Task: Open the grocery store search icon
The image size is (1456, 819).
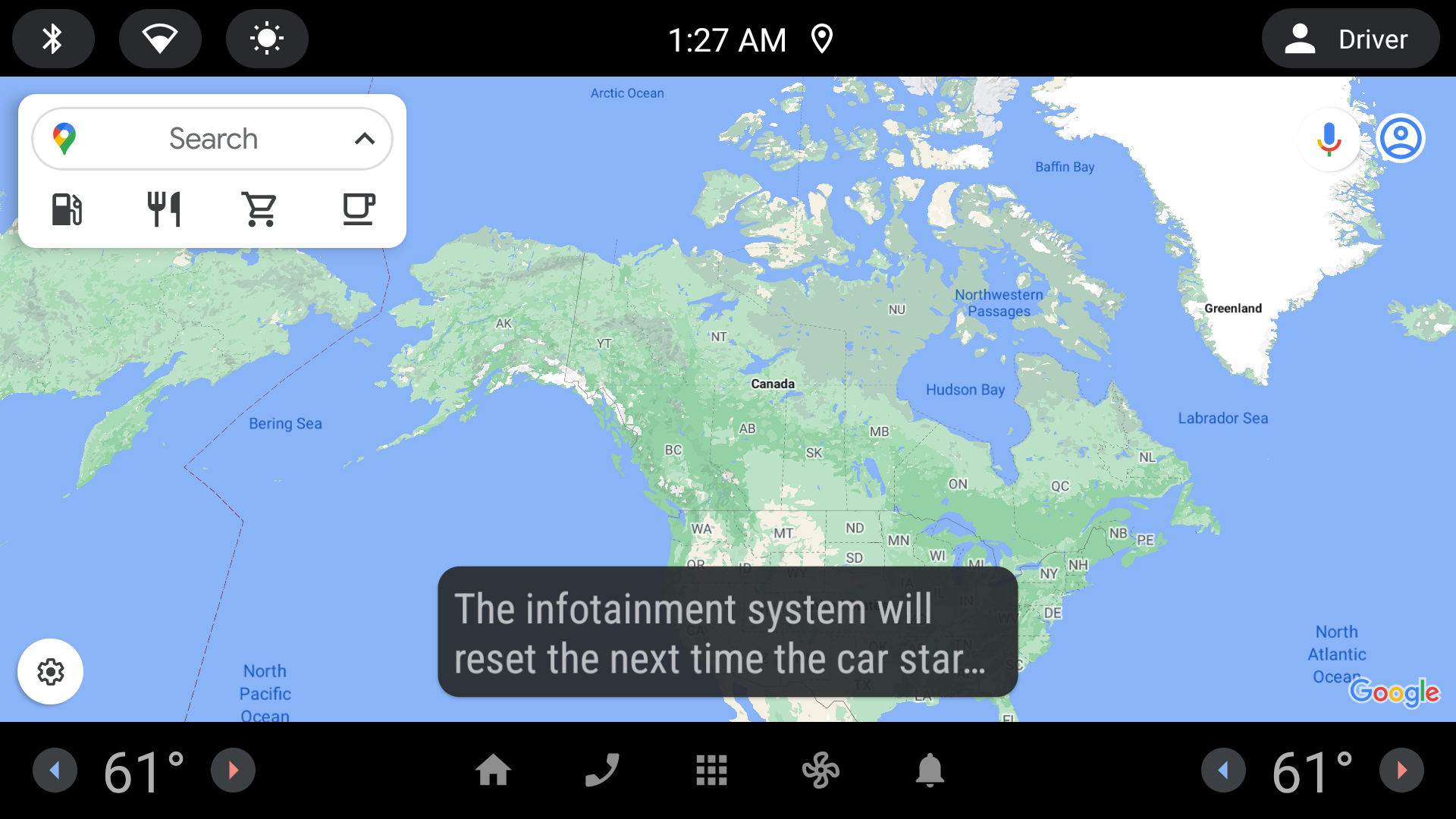Action: [x=260, y=208]
